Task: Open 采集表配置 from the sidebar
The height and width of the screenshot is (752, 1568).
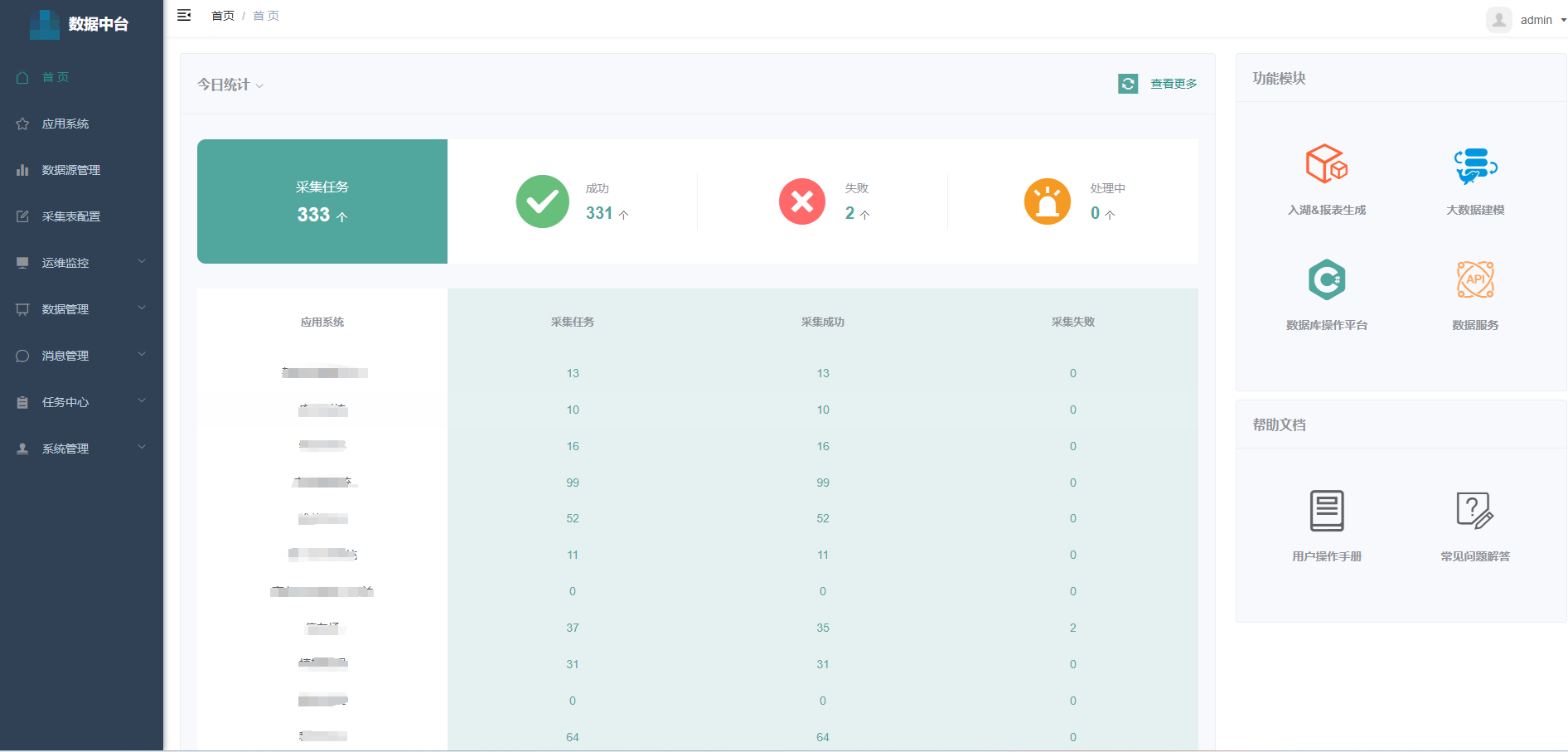Action: tap(71, 216)
